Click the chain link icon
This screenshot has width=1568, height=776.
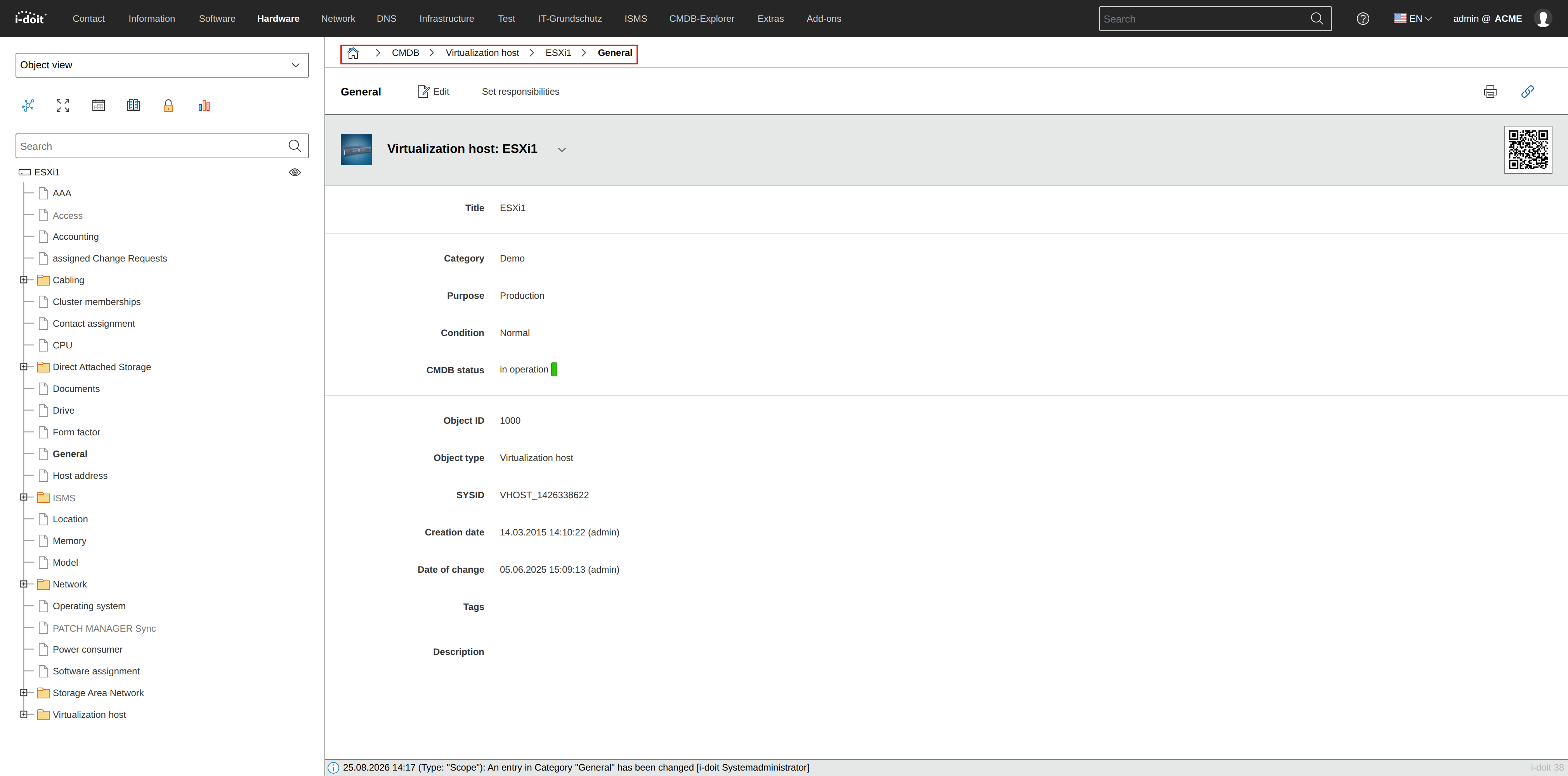1527,91
